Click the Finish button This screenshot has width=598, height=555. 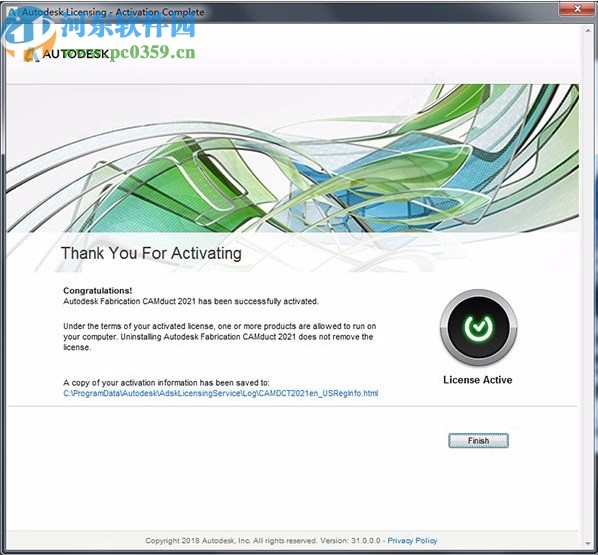click(x=478, y=441)
